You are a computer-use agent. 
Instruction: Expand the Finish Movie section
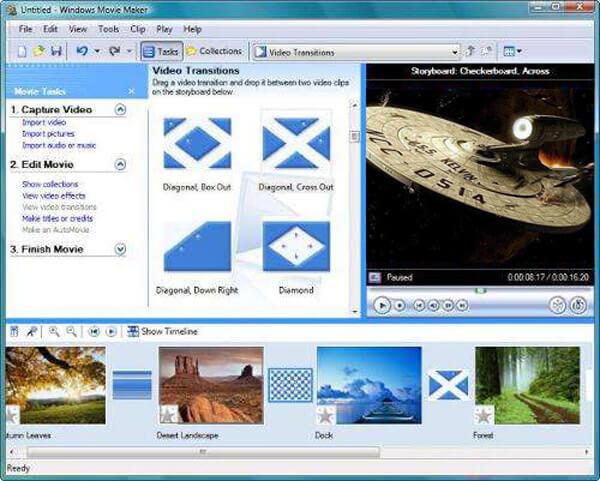(x=120, y=249)
